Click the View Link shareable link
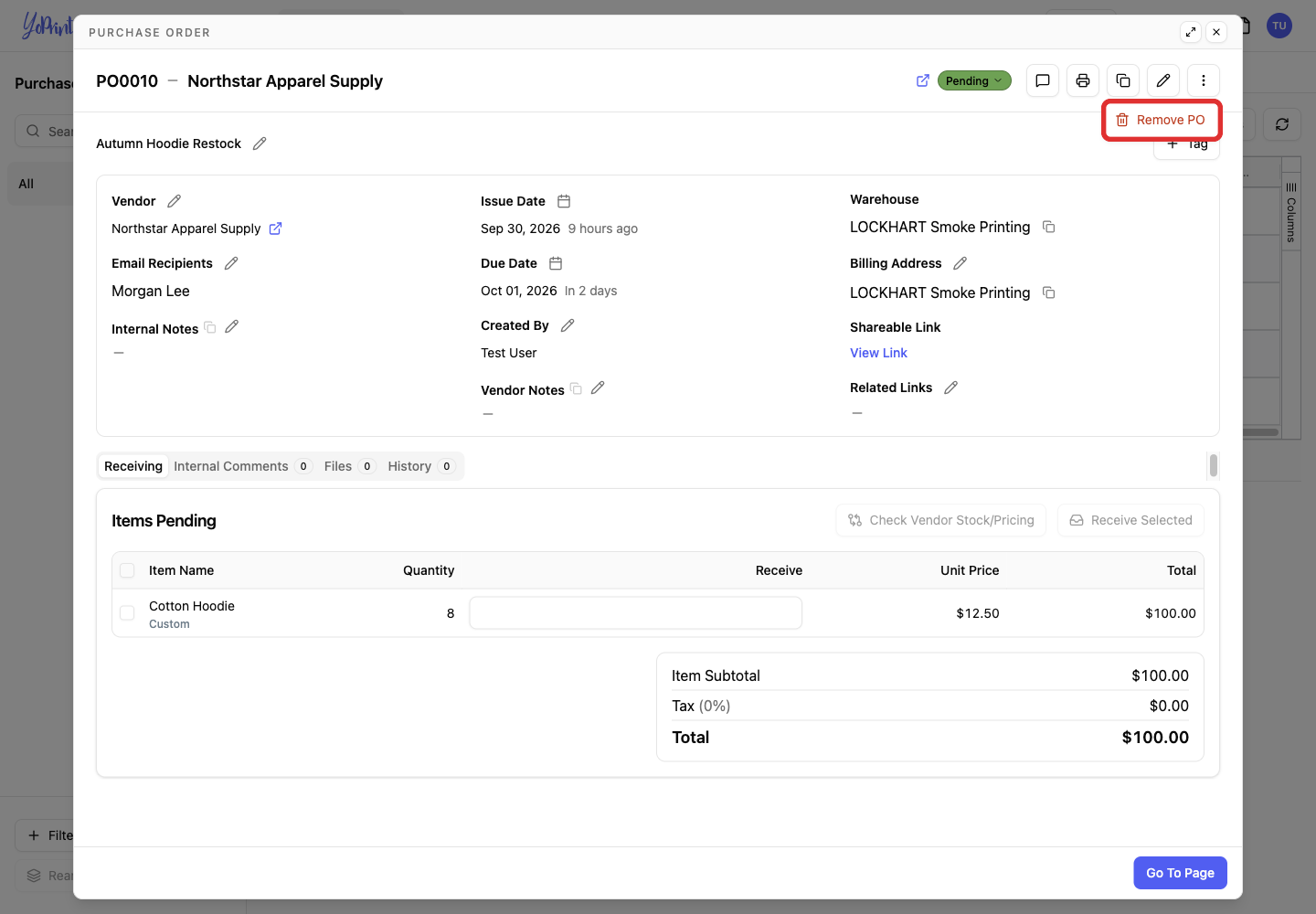This screenshot has width=1316, height=914. click(x=878, y=353)
